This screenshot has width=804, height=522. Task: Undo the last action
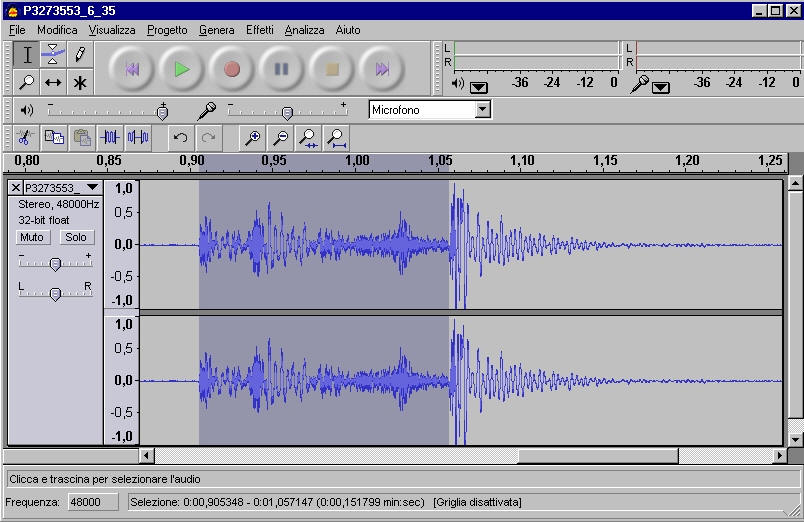click(x=180, y=137)
